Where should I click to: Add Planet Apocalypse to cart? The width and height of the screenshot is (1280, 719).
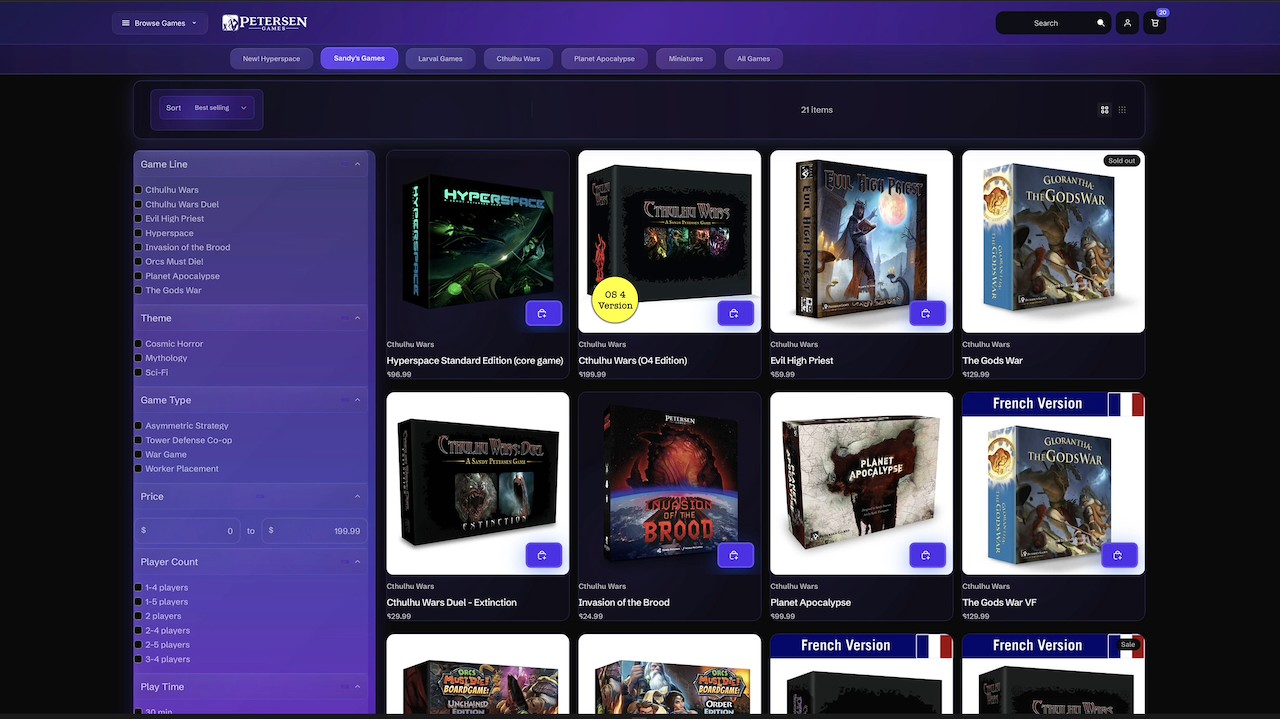pos(927,555)
